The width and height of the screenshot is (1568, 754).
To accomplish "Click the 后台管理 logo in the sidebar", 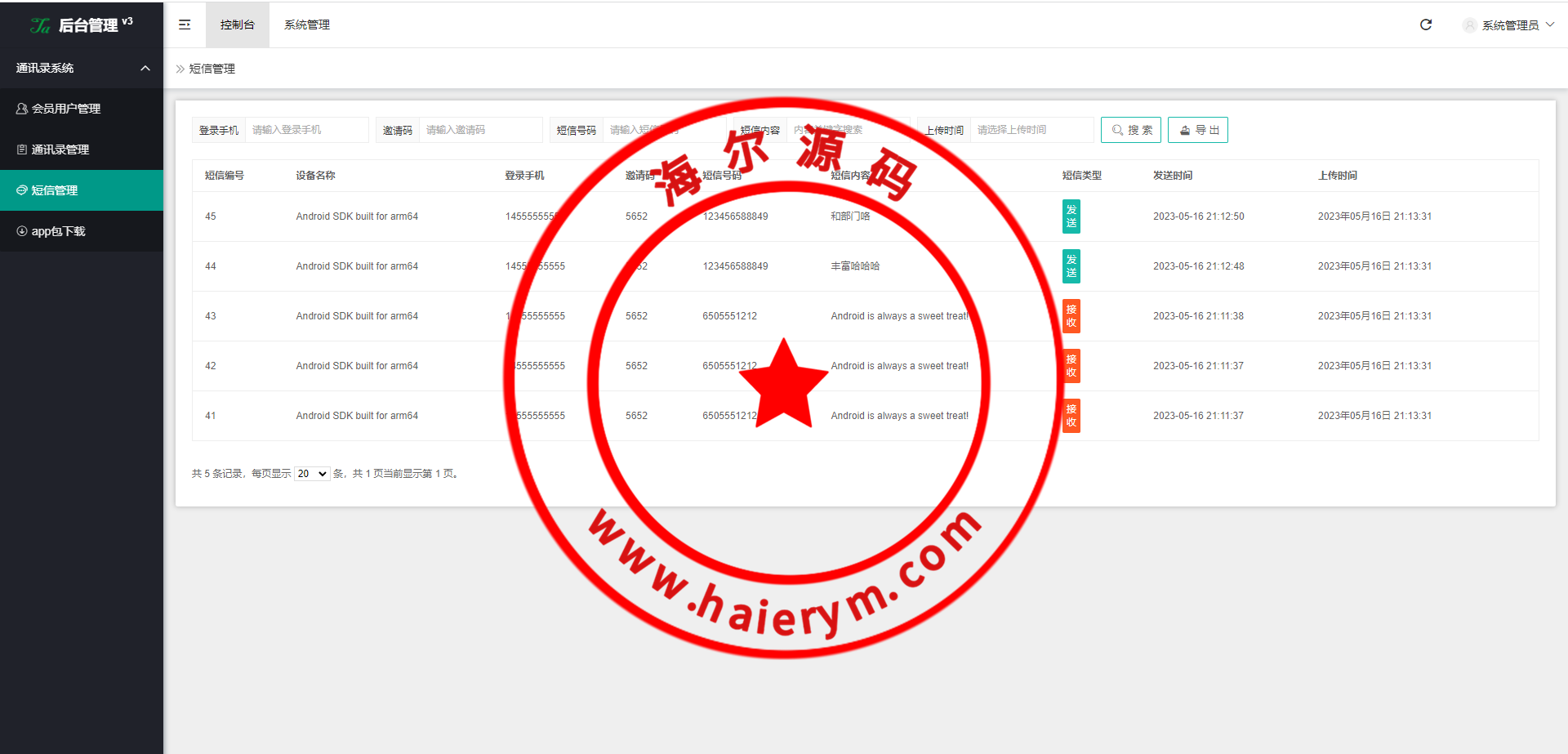I will [82, 25].
